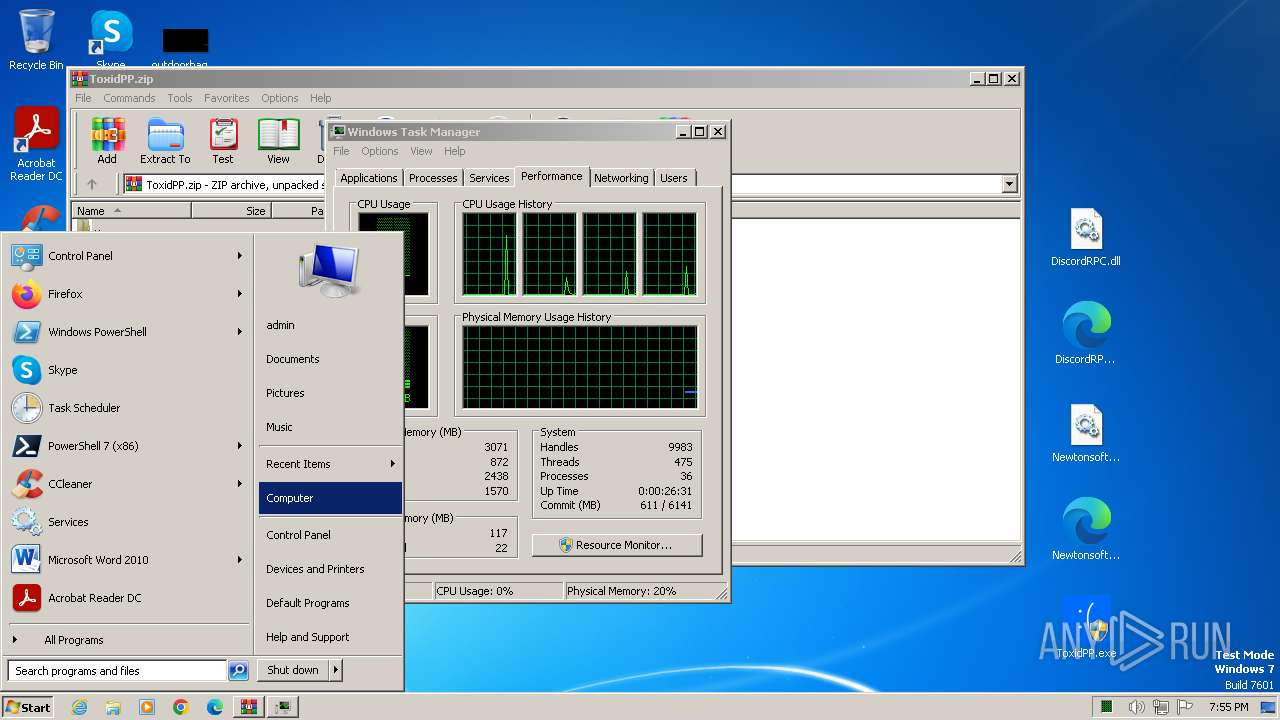The width and height of the screenshot is (1280, 720).
Task: Expand Microsoft Word 2010 jump list arrow
Action: [x=240, y=560]
